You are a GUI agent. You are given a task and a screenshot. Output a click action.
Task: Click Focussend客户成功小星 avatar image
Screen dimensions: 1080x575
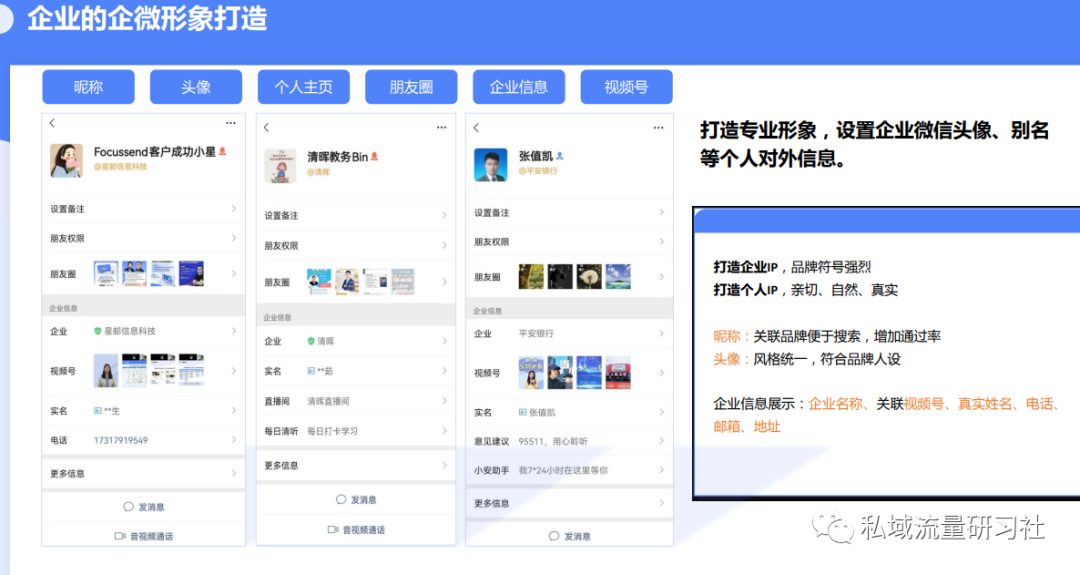(66, 160)
